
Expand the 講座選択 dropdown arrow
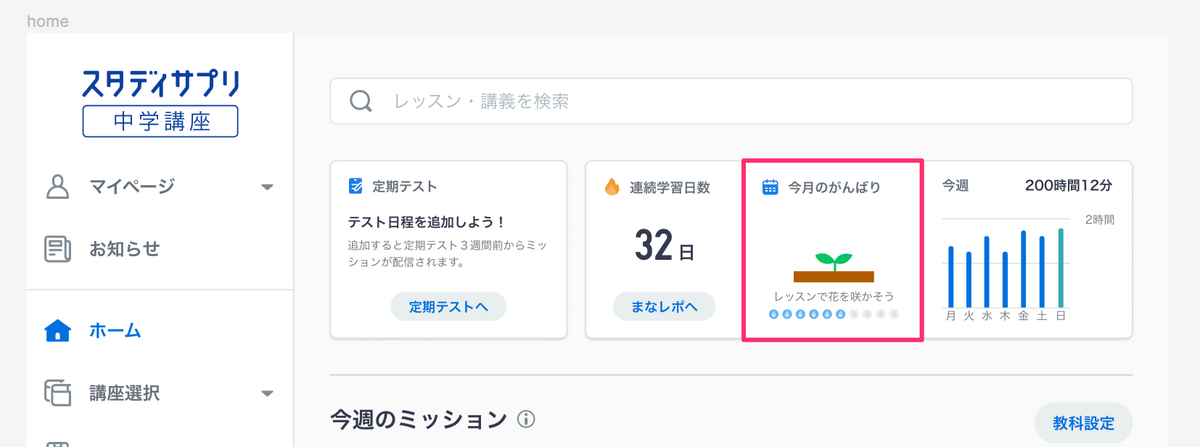(267, 394)
